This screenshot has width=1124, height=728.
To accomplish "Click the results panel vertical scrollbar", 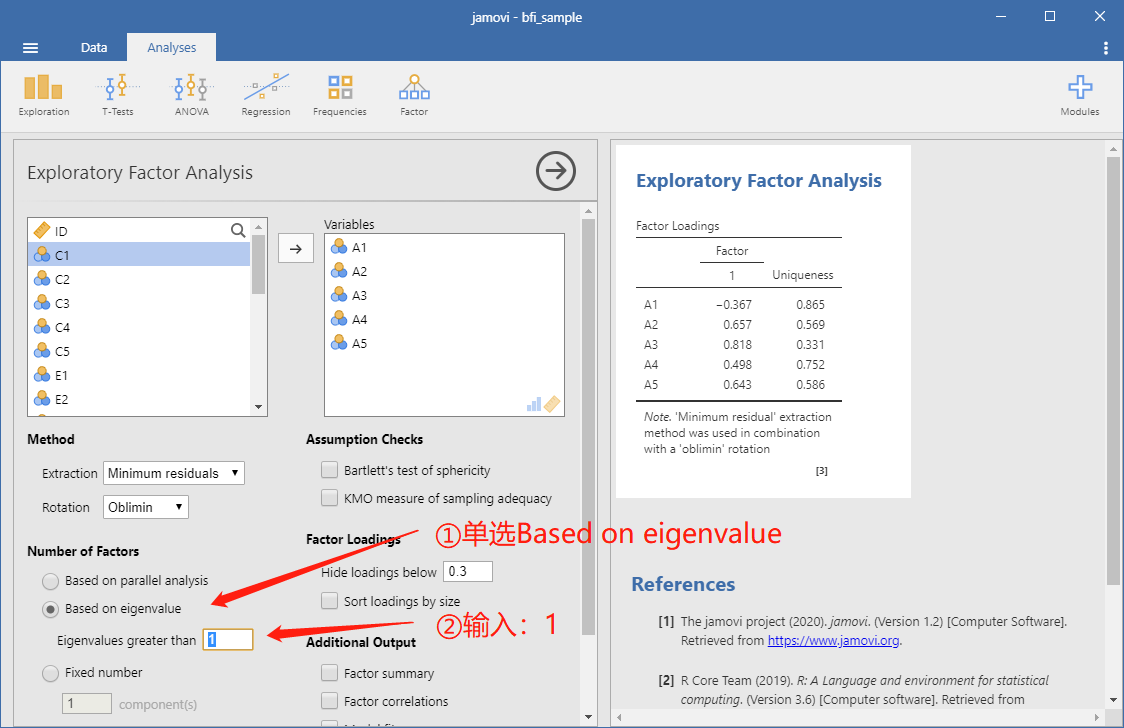I will 1113,371.
